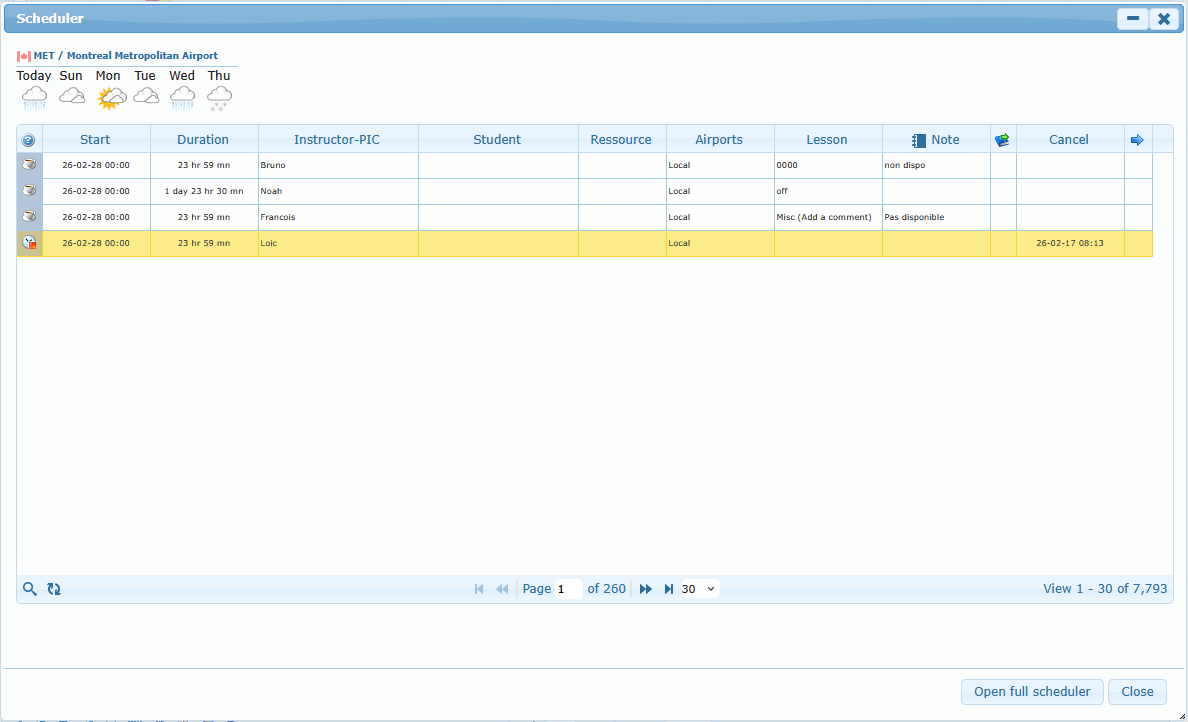Click Monday's partly sunny weather icon
This screenshot has height=722, width=1188.
point(110,97)
